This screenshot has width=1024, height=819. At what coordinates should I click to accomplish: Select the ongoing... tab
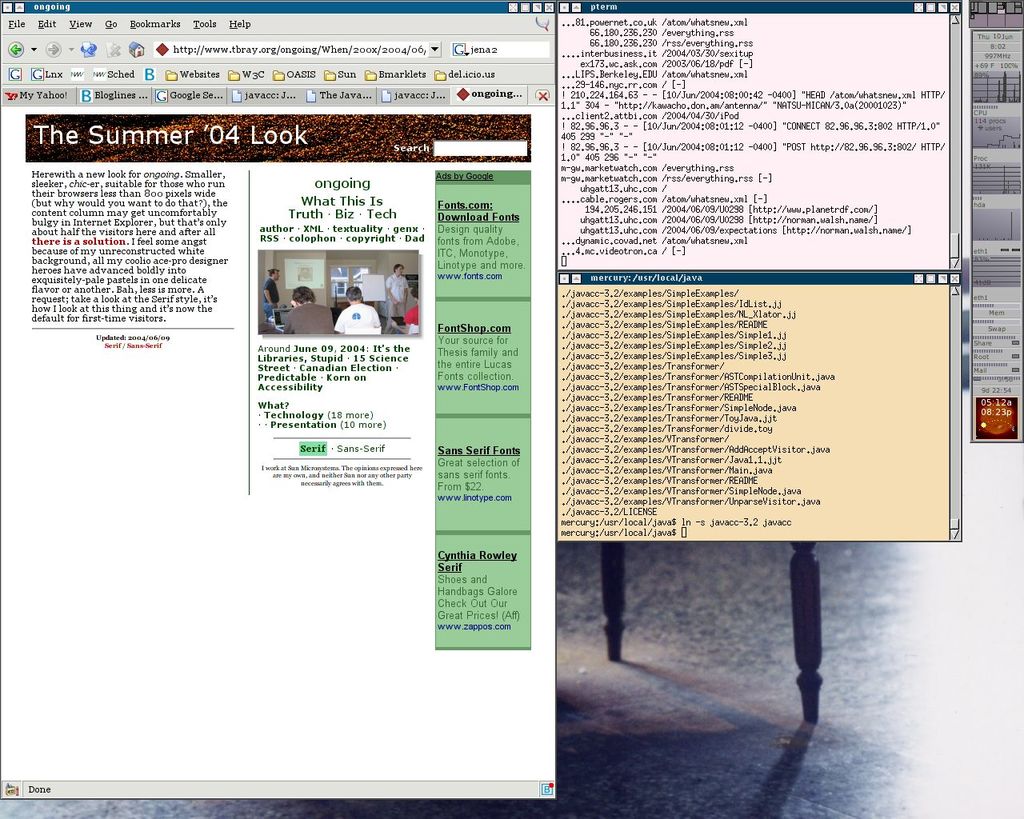[x=490, y=94]
